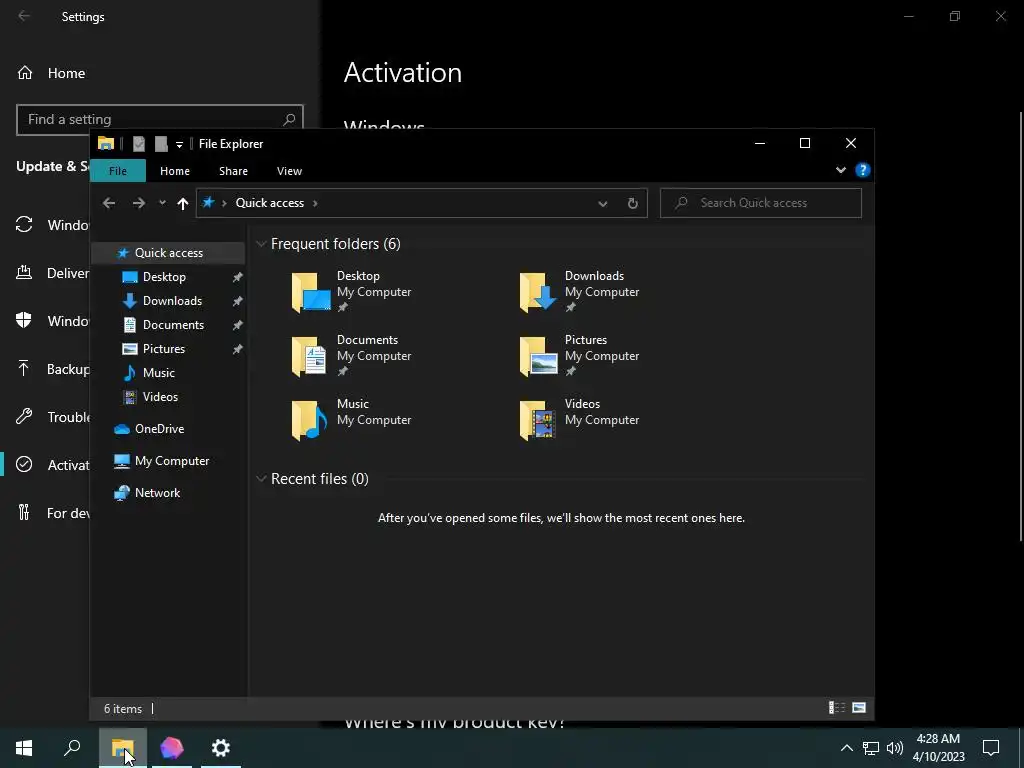Open Desktop in the navigation pane
The image size is (1024, 768).
pyautogui.click(x=165, y=277)
